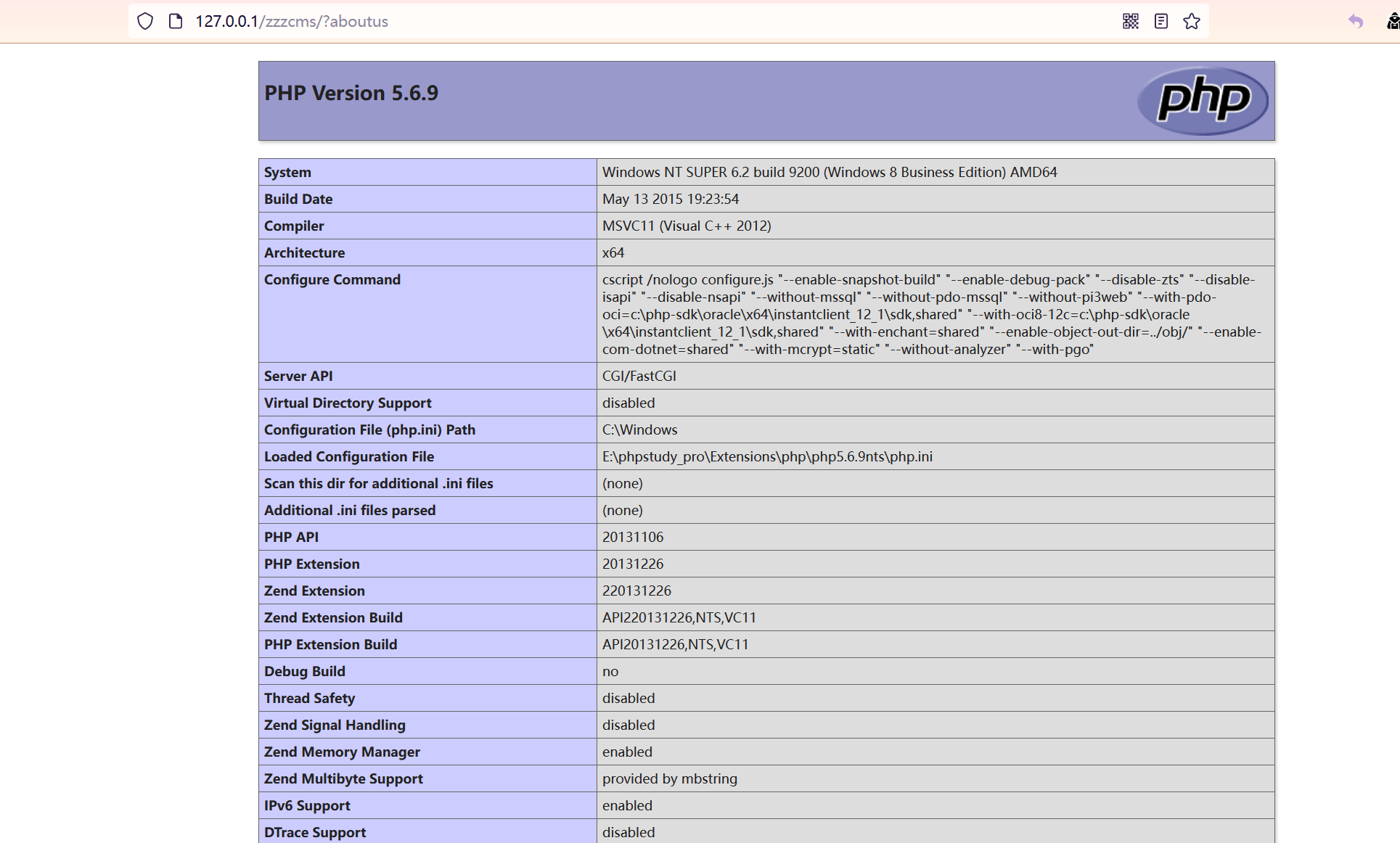Open the hooded-figure browser extension
Screen dimensions: 1400x843
1391,21
